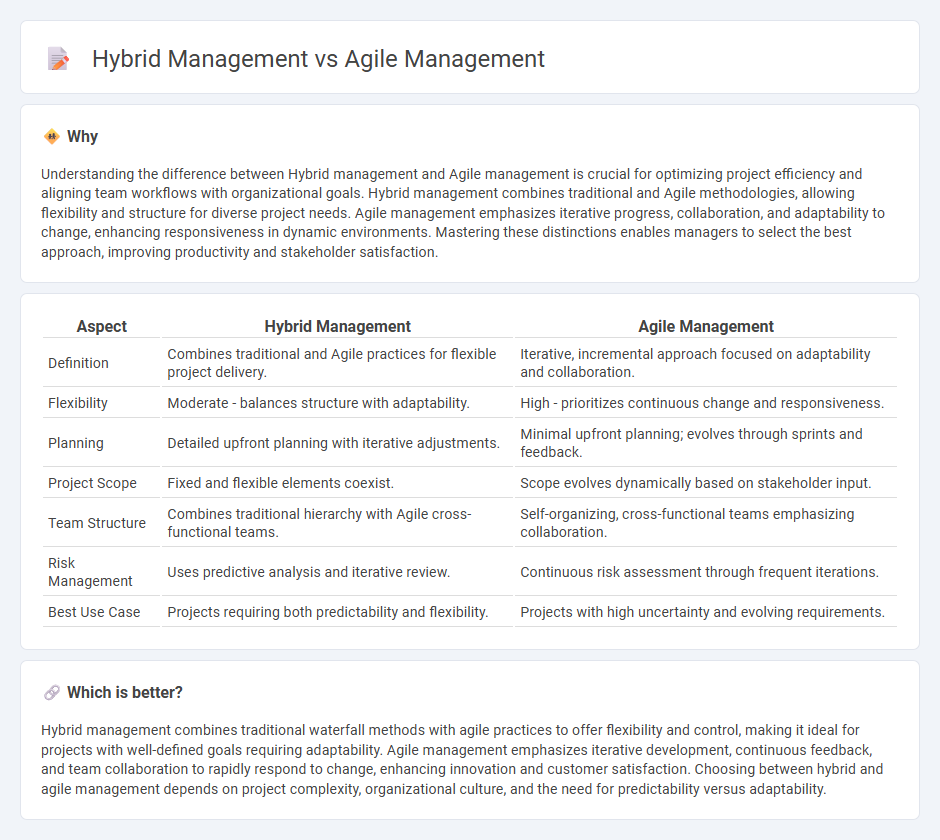Click cell 'Self-organizing, cross-functional teams emphasizing collaboration'

point(706,523)
